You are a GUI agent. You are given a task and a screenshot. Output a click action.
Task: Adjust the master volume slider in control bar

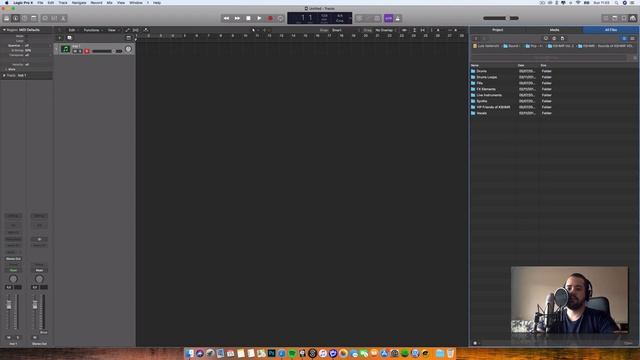tap(501, 18)
